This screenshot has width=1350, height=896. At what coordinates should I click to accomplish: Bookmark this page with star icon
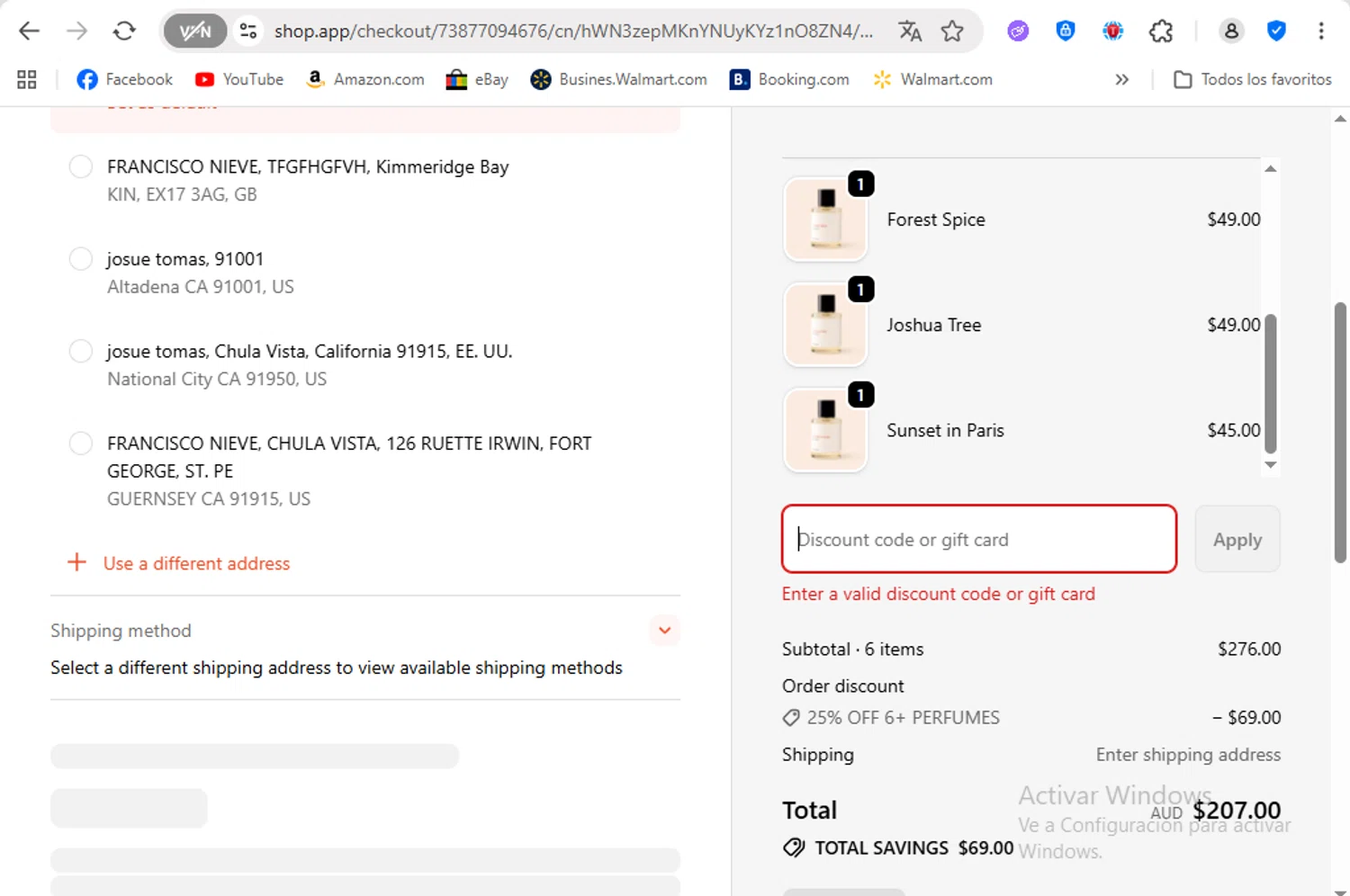pyautogui.click(x=952, y=31)
